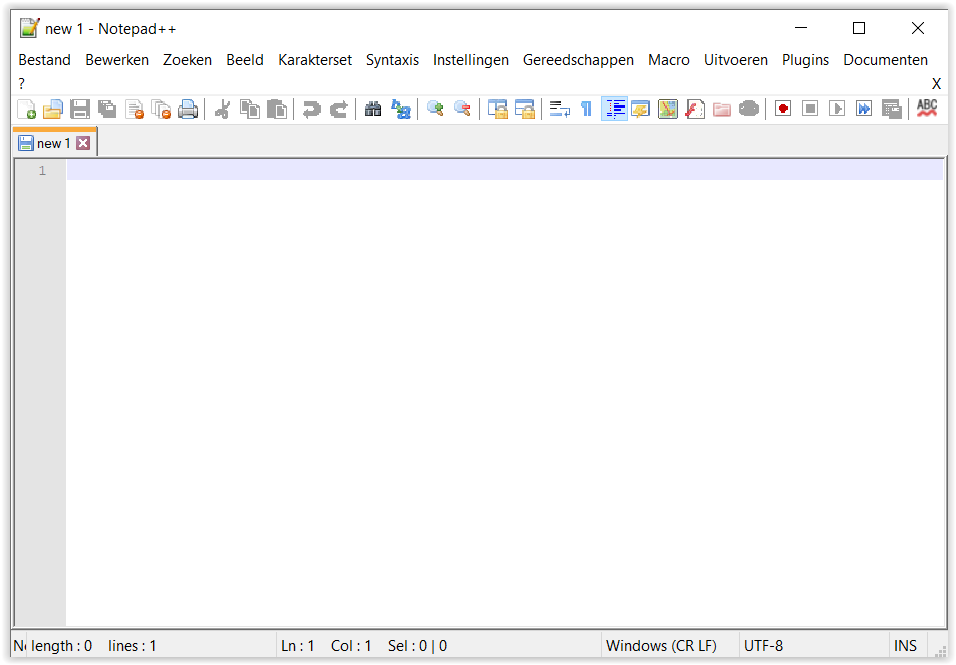This screenshot has height=665, width=956.
Task: Toggle the indent guide button
Action: click(x=614, y=109)
